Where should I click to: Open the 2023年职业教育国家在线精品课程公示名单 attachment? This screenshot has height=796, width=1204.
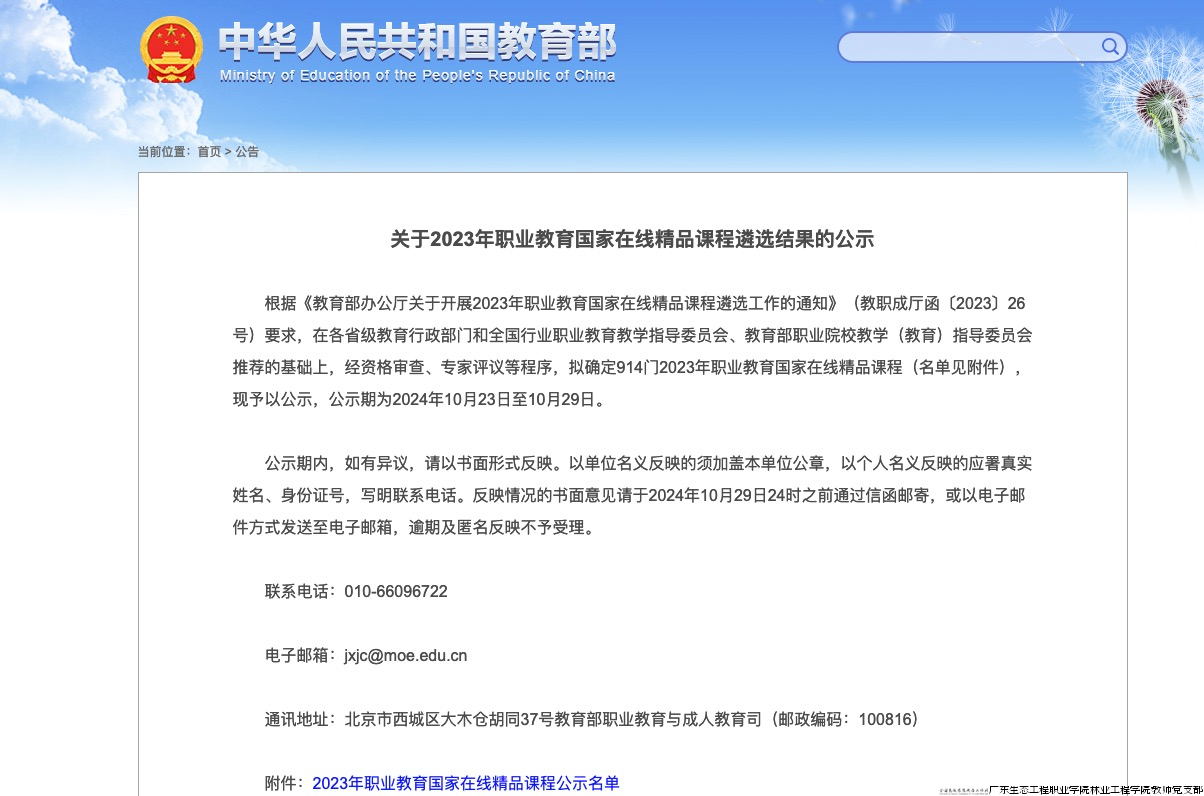[466, 783]
